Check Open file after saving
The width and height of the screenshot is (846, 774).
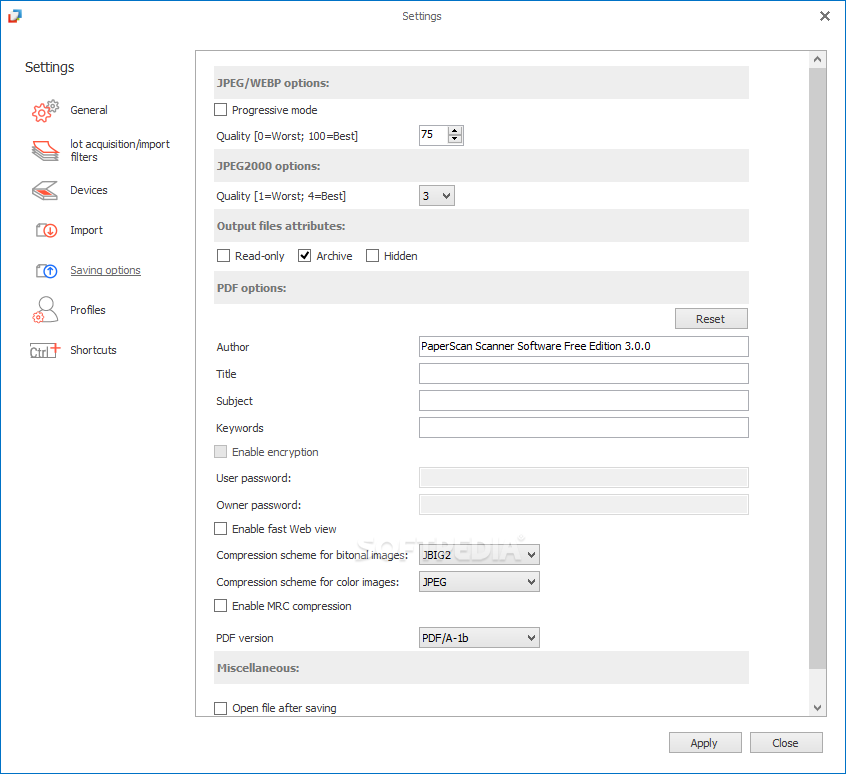point(220,708)
